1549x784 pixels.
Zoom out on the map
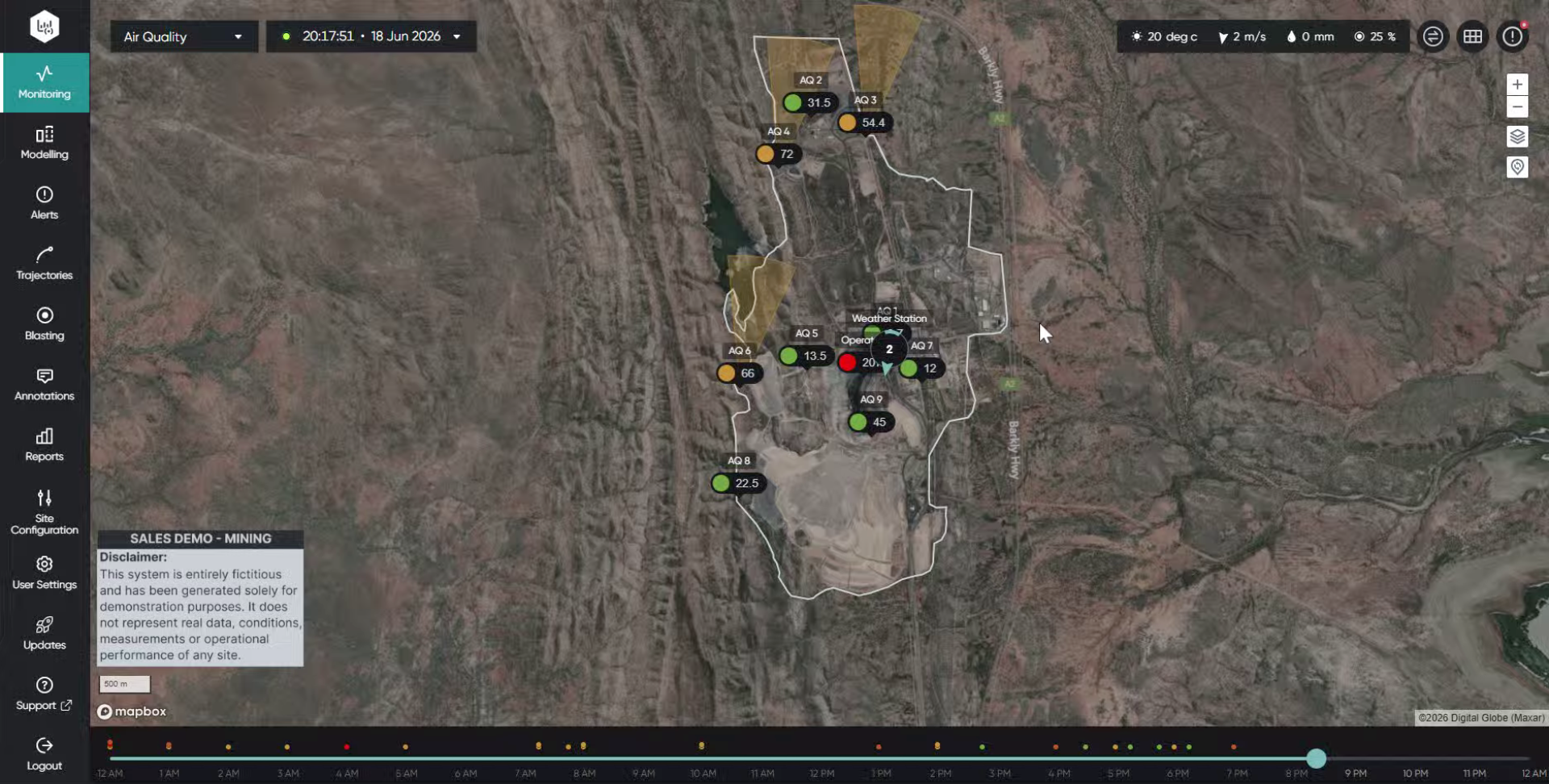[x=1518, y=106]
